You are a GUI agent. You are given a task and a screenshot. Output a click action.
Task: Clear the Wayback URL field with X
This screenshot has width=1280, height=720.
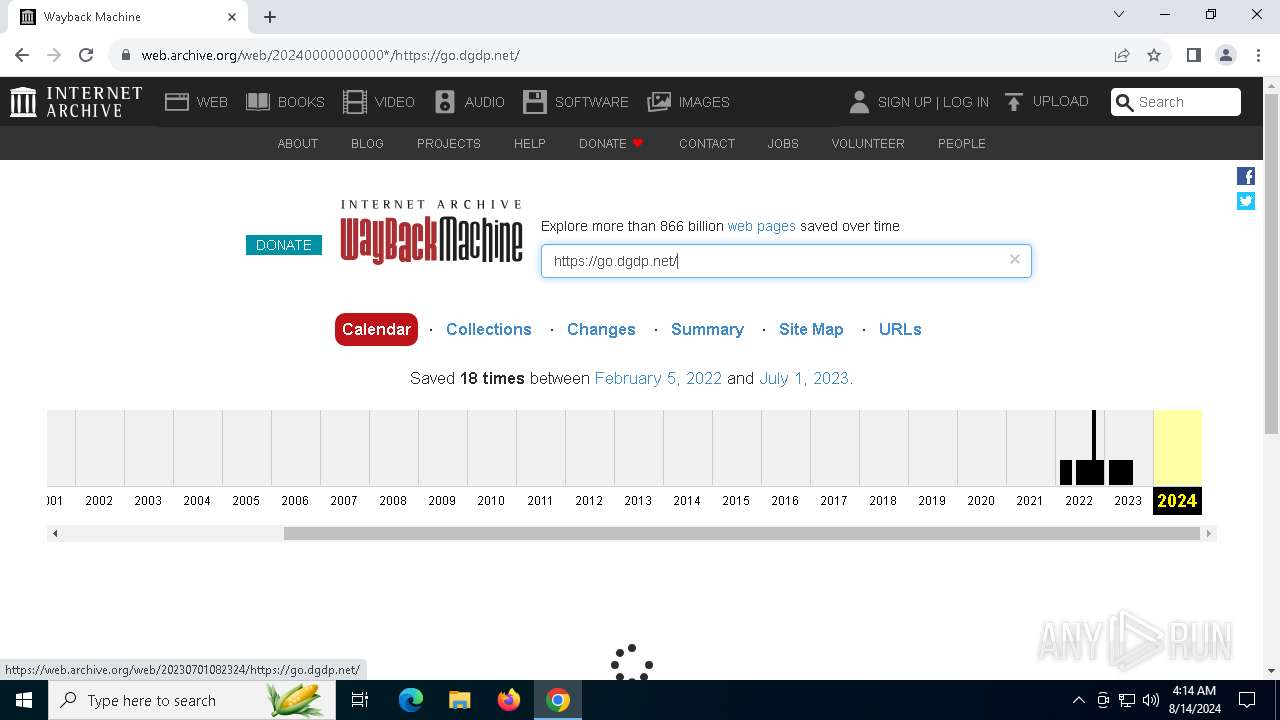(x=1015, y=259)
